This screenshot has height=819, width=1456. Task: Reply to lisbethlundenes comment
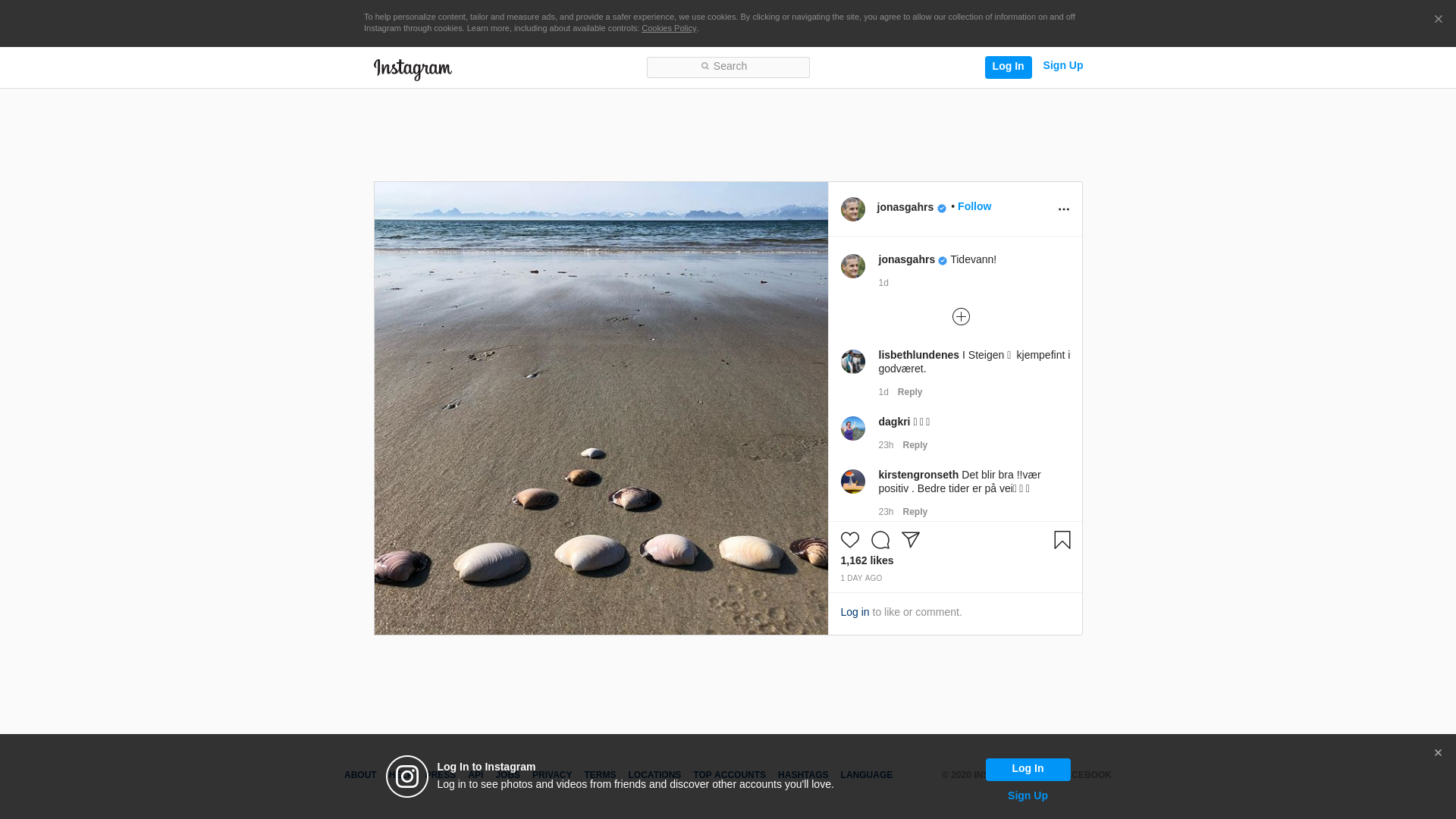910,392
